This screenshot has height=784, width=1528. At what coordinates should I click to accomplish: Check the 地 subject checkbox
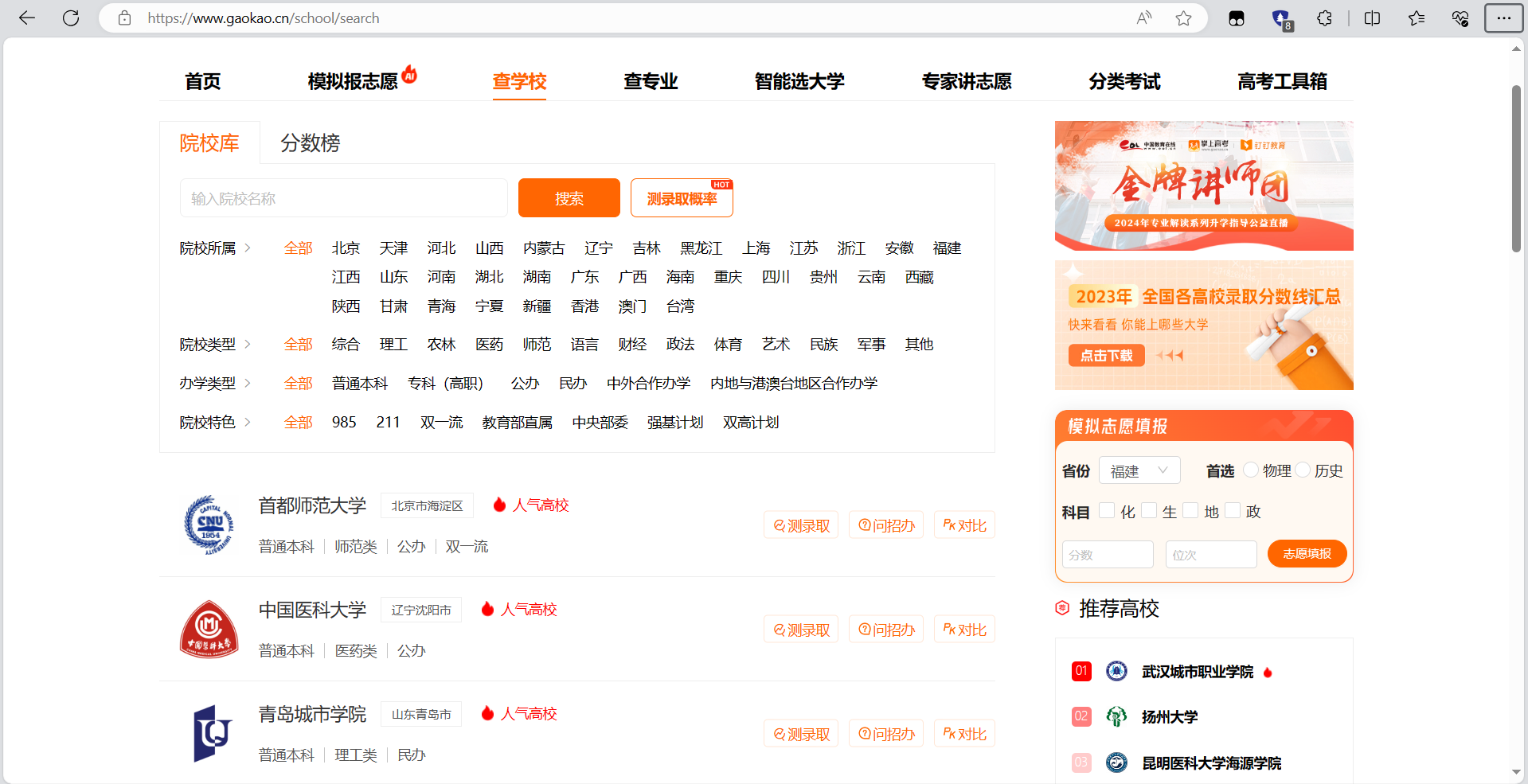pyautogui.click(x=1190, y=510)
